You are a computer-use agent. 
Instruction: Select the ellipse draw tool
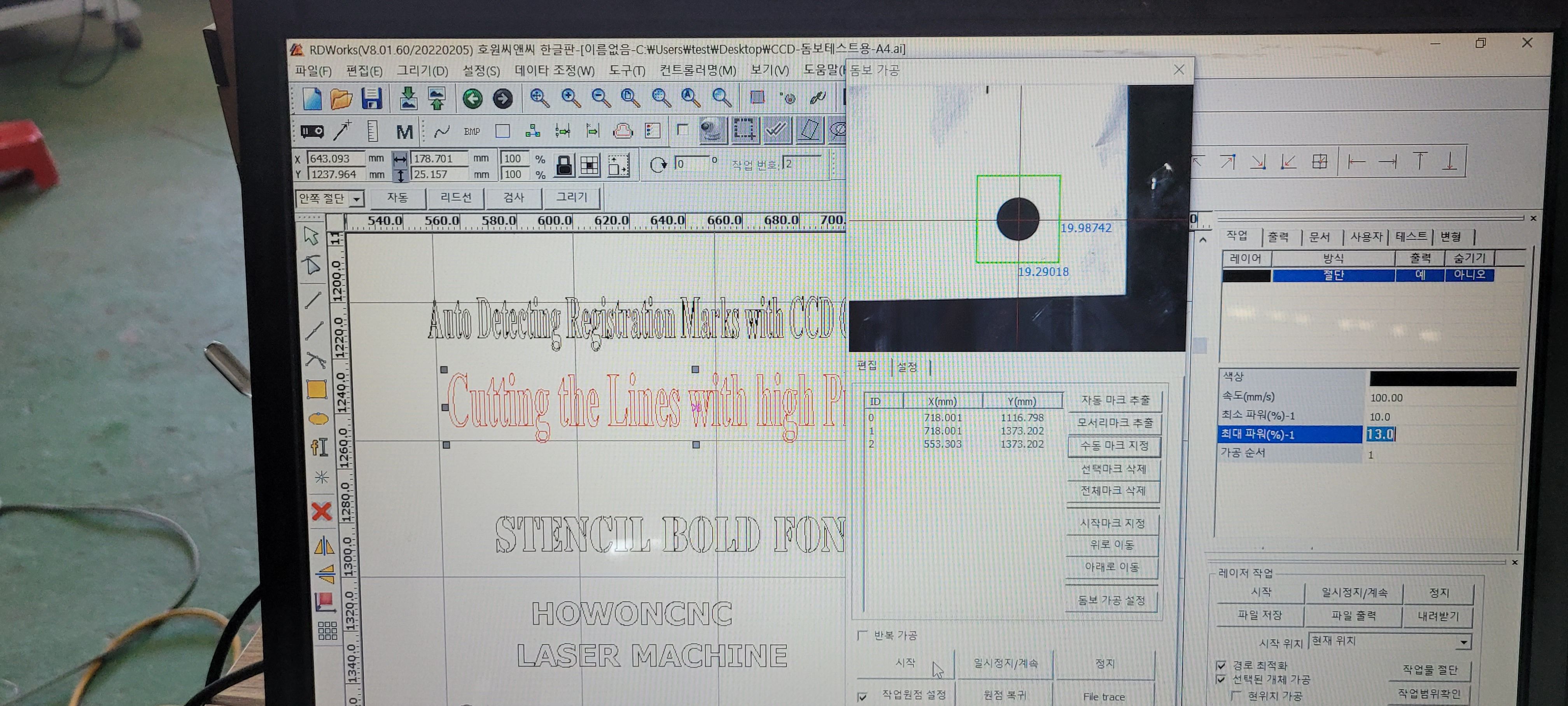pyautogui.click(x=318, y=419)
